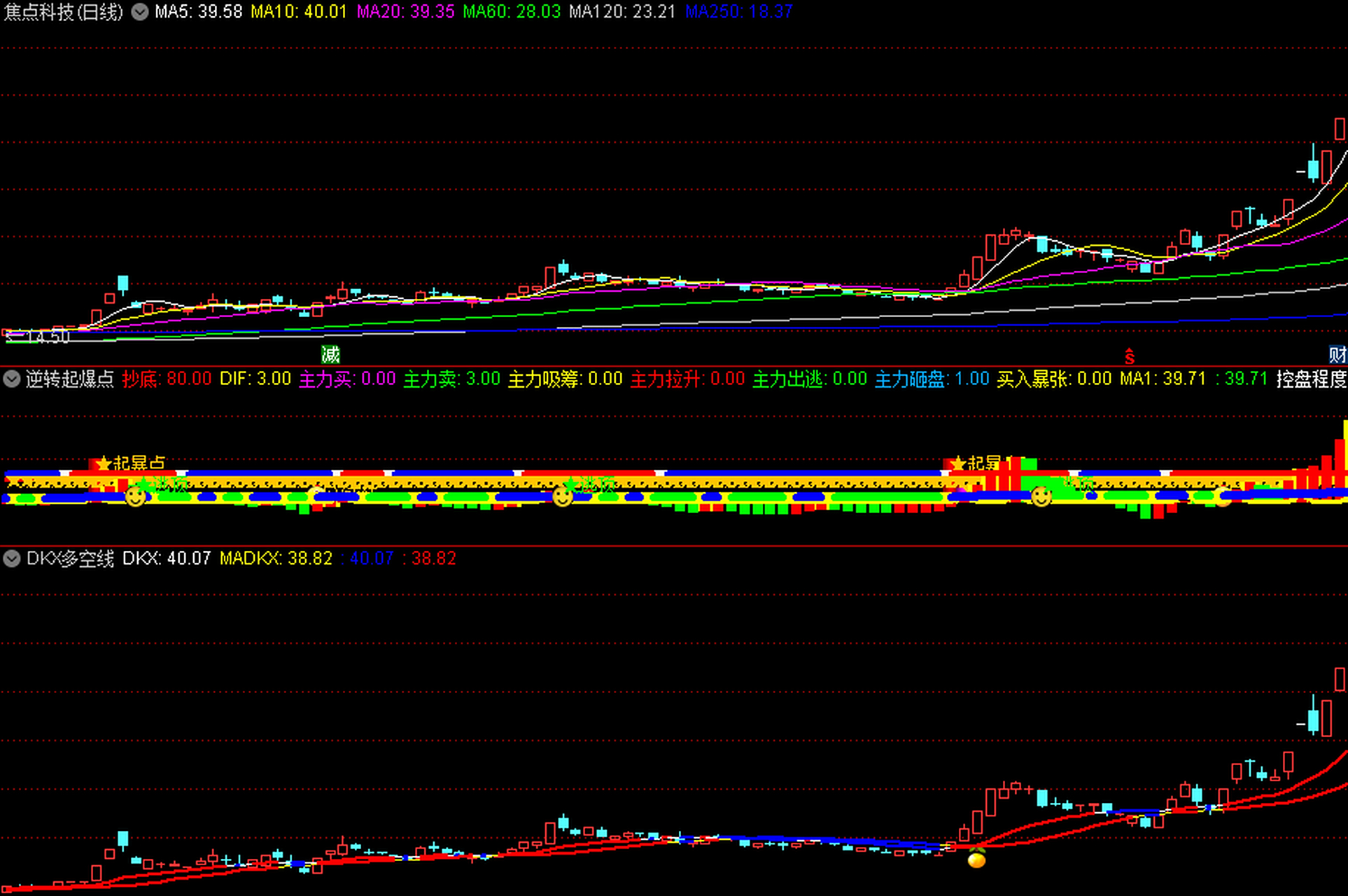Click the middle smiley face signal icon
1348x896 pixels.
(562, 496)
